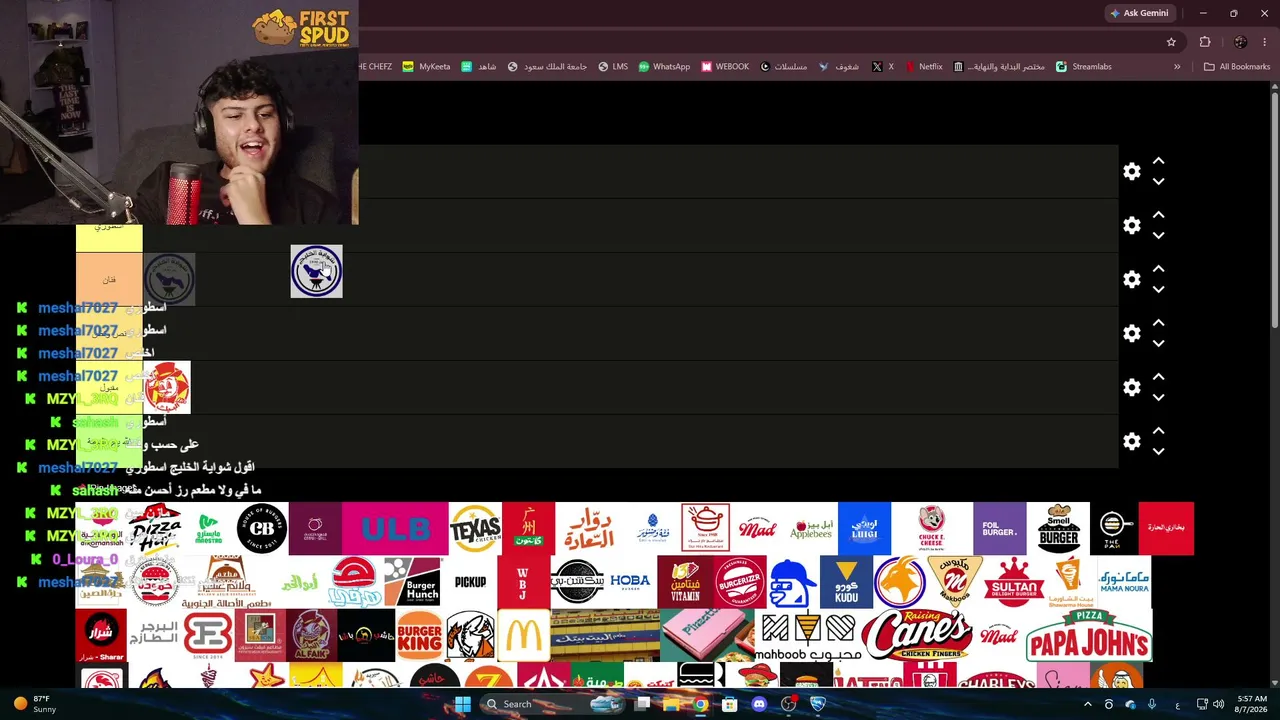Open settings gear for the sixth tier row
The image size is (1280, 720).
[x=1132, y=442]
